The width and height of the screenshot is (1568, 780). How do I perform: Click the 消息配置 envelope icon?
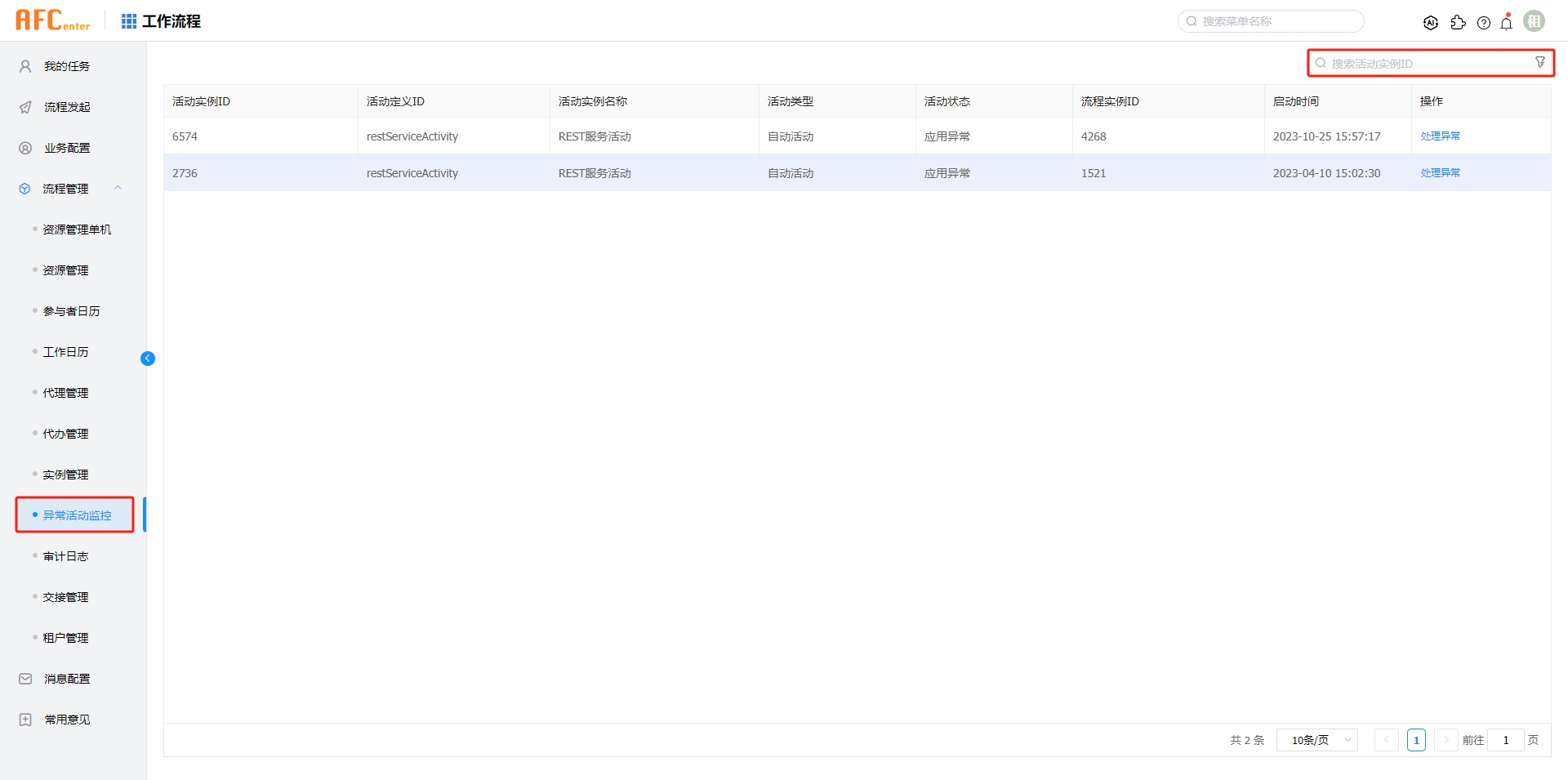pos(24,678)
